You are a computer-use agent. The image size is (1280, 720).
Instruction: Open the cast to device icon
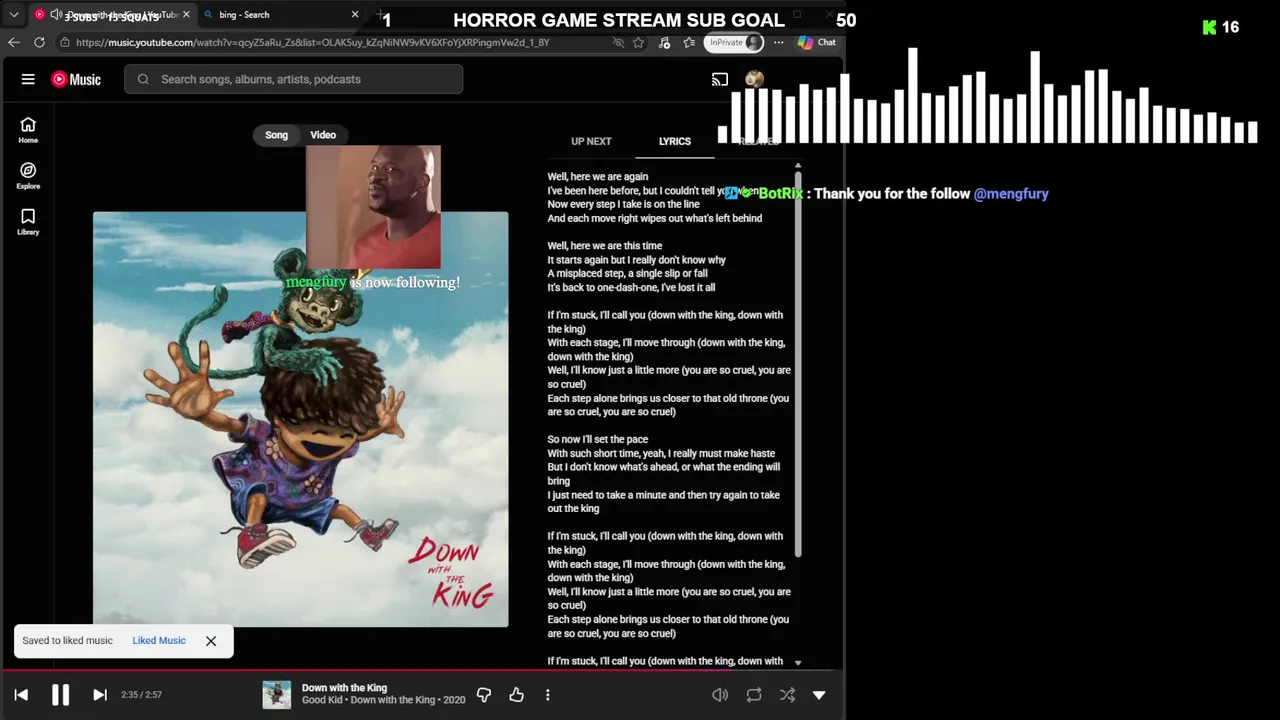(x=720, y=79)
